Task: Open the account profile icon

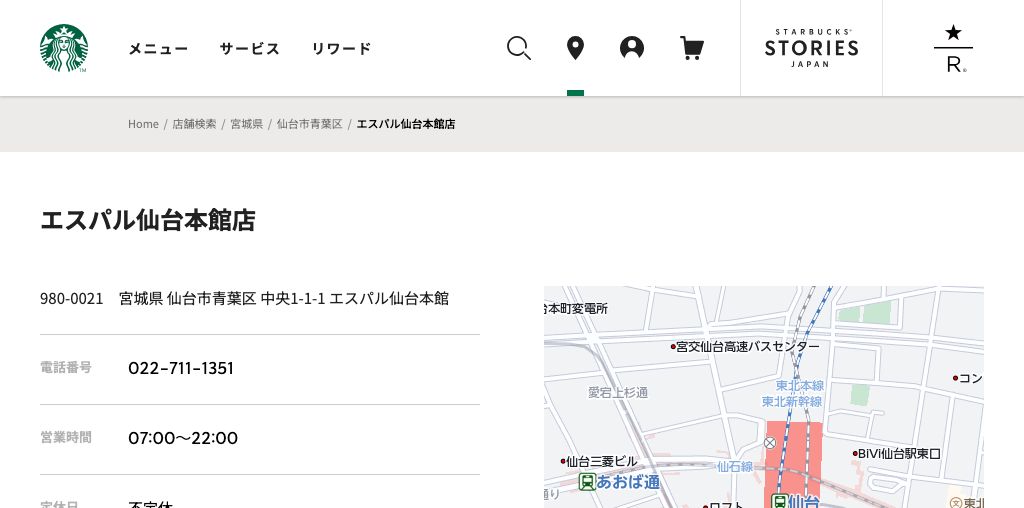Action: click(x=632, y=48)
